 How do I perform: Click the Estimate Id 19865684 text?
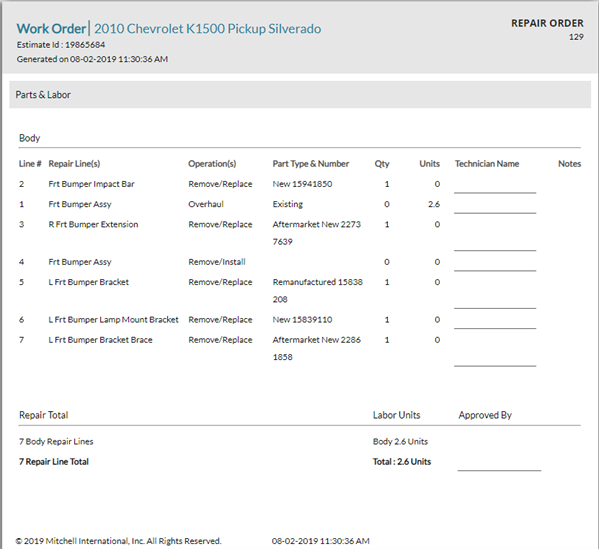pyautogui.click(x=61, y=45)
